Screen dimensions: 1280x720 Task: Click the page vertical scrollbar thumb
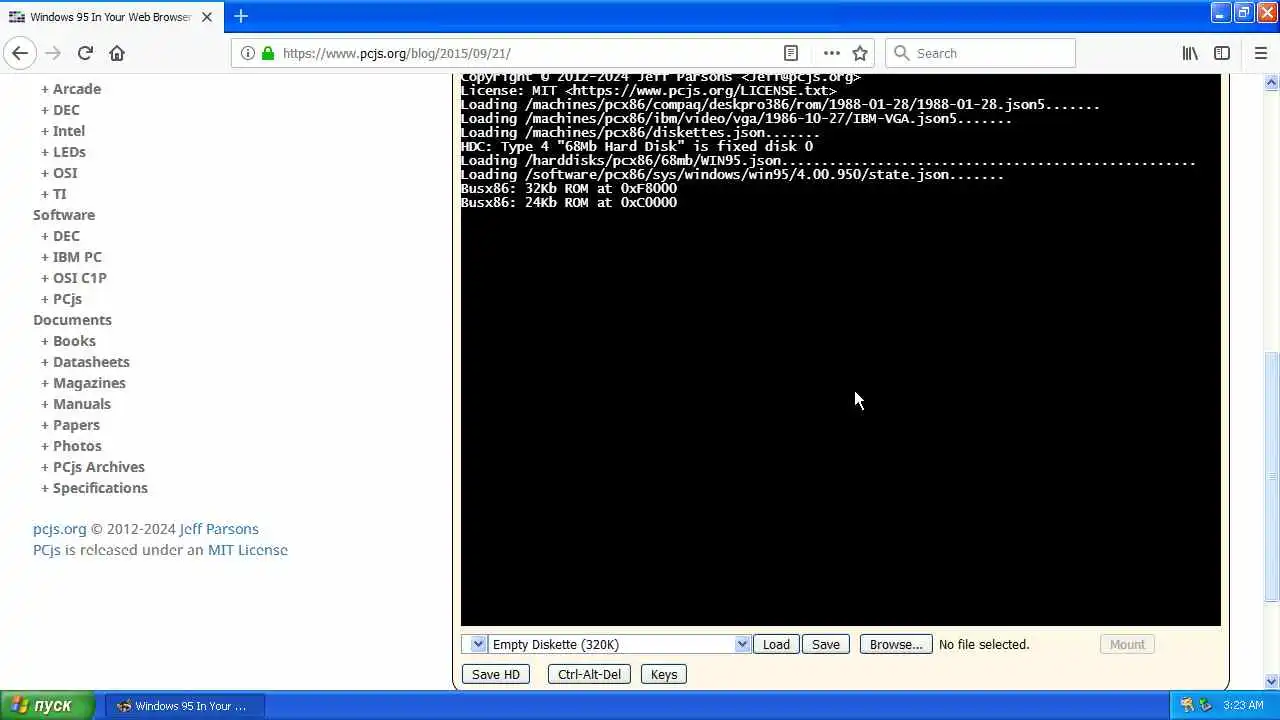[x=1271, y=476]
